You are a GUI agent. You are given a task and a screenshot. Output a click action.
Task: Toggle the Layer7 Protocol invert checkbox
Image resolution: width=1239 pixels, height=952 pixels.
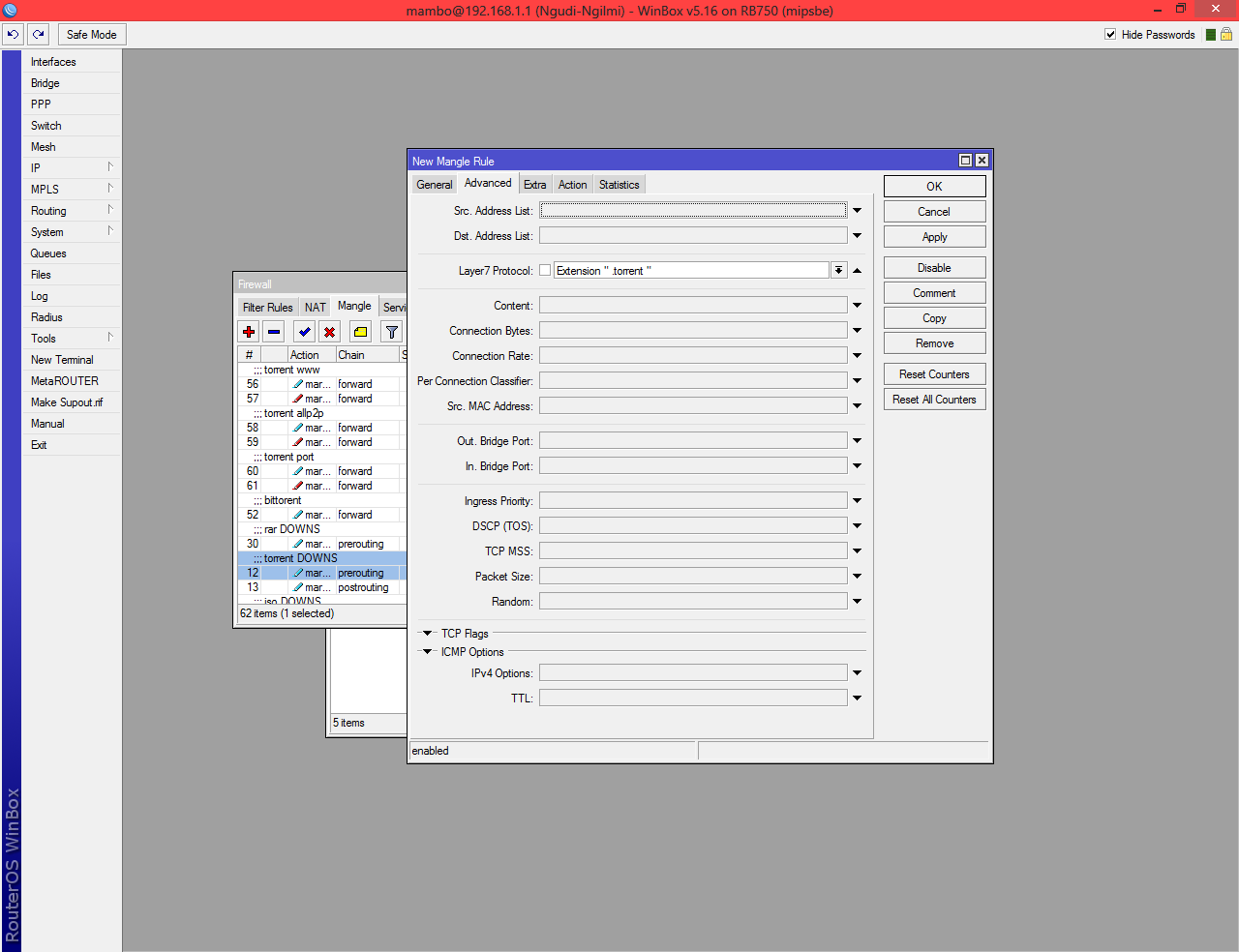coord(545,271)
